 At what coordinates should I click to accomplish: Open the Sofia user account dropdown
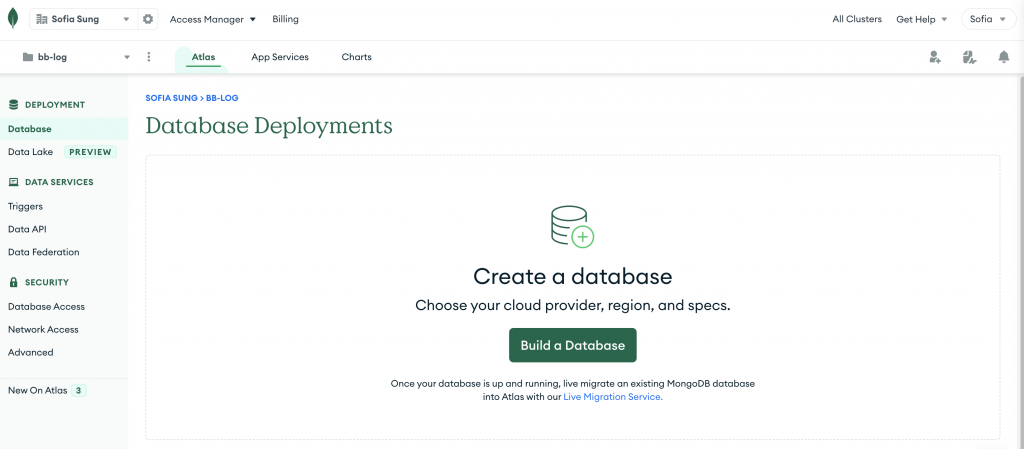(988, 20)
